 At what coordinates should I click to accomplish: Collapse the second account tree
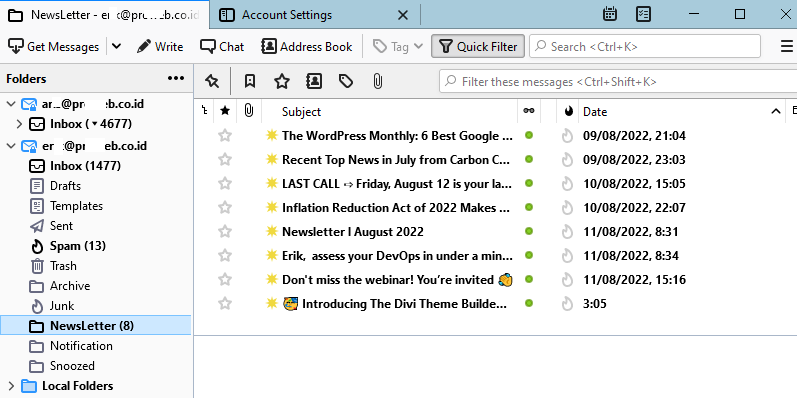[x=11, y=146]
